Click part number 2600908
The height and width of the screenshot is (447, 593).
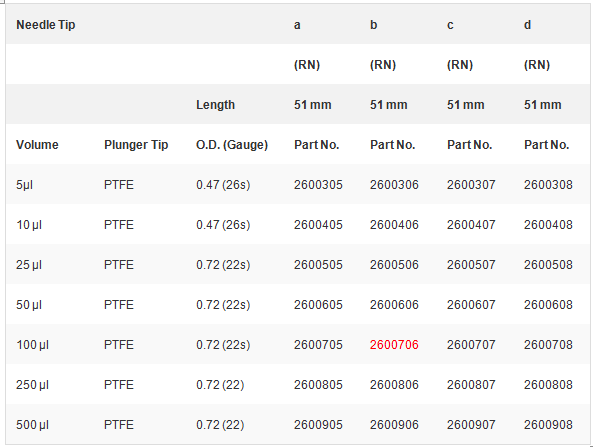548,425
